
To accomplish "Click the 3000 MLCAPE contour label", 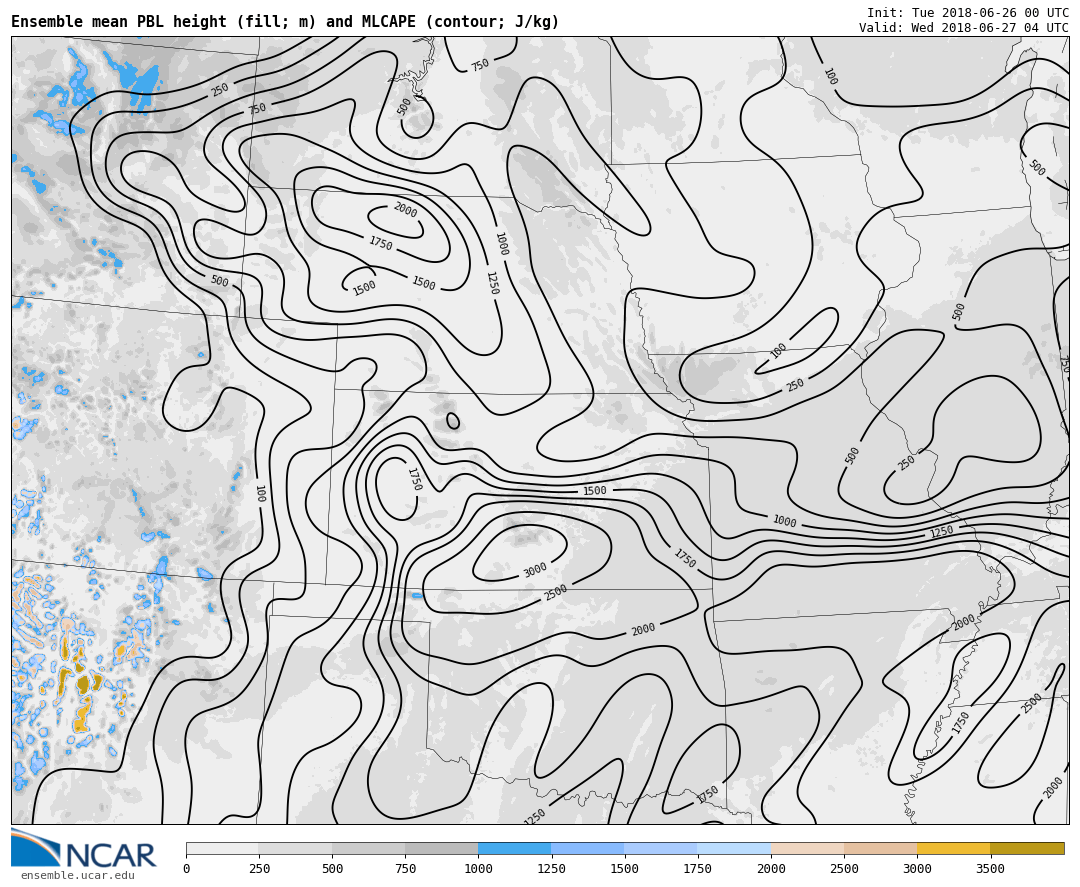I will 535,570.
